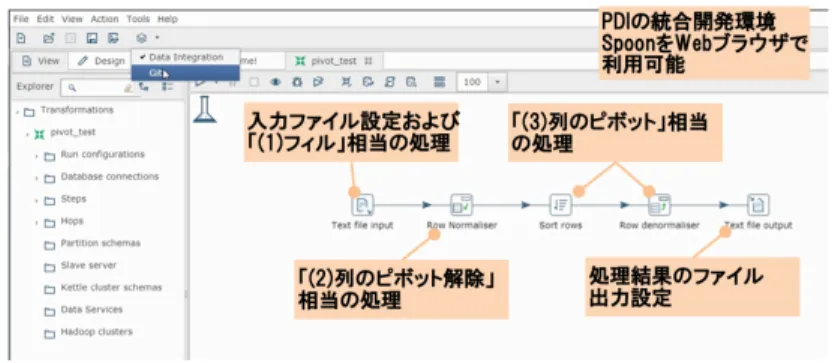Click the hop arrow between Sort rows and Row denormaliser
This screenshot has height=363, width=835.
(625, 204)
